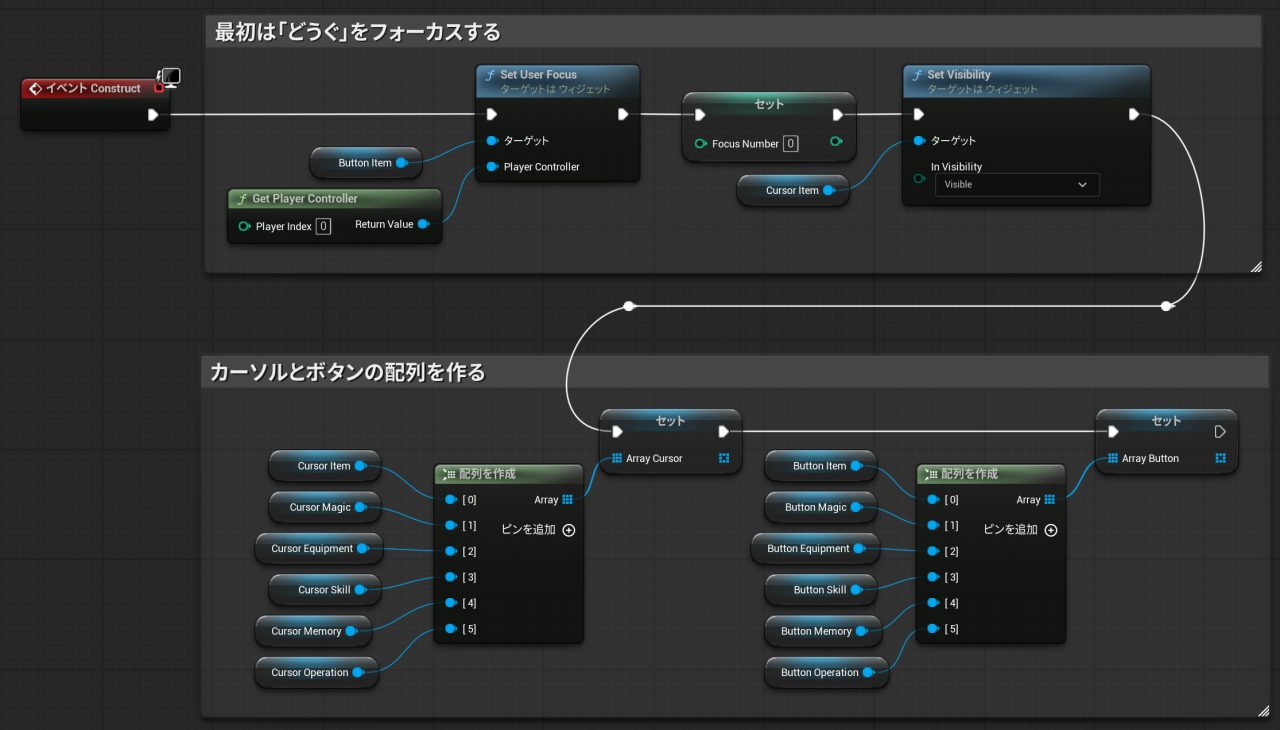Image resolution: width=1280 pixels, height=730 pixels.
Task: Click the function icon on Get Player Controller
Action: coord(242,199)
